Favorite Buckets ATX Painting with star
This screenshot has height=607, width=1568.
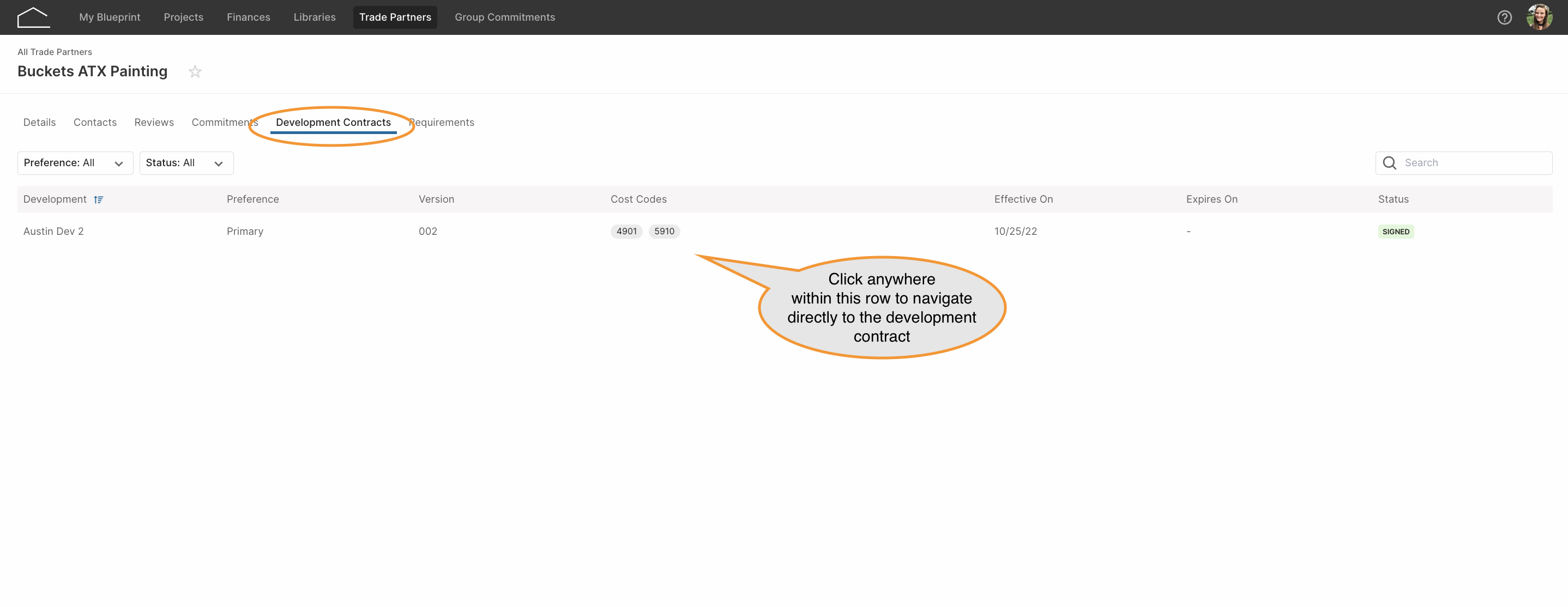click(195, 72)
